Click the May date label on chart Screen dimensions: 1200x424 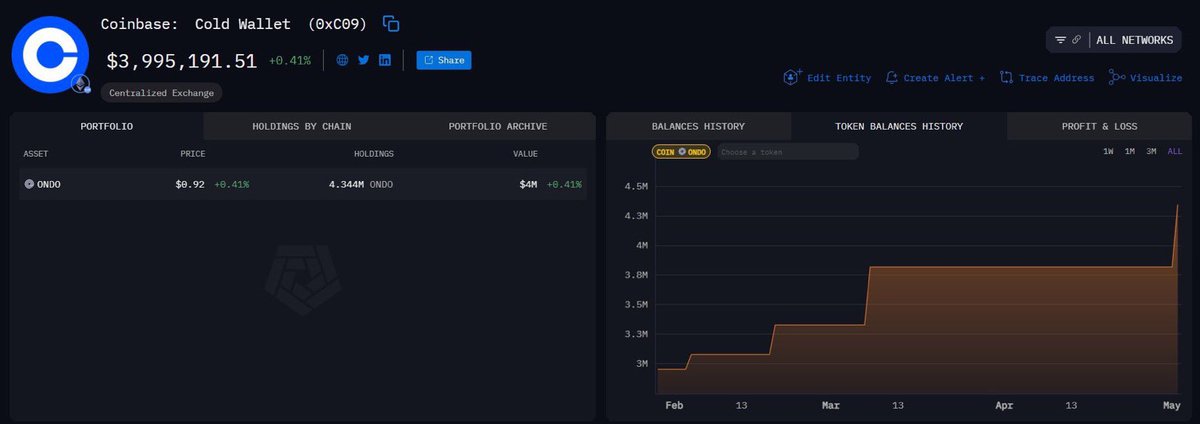(1171, 405)
